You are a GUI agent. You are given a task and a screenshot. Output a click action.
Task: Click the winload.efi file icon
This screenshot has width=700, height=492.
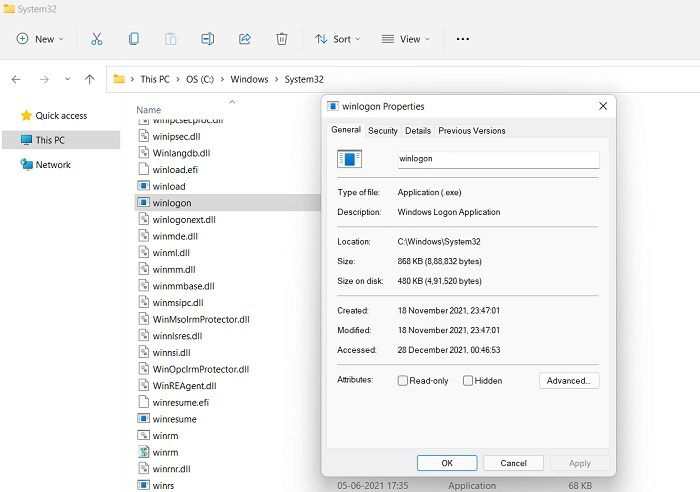click(143, 169)
